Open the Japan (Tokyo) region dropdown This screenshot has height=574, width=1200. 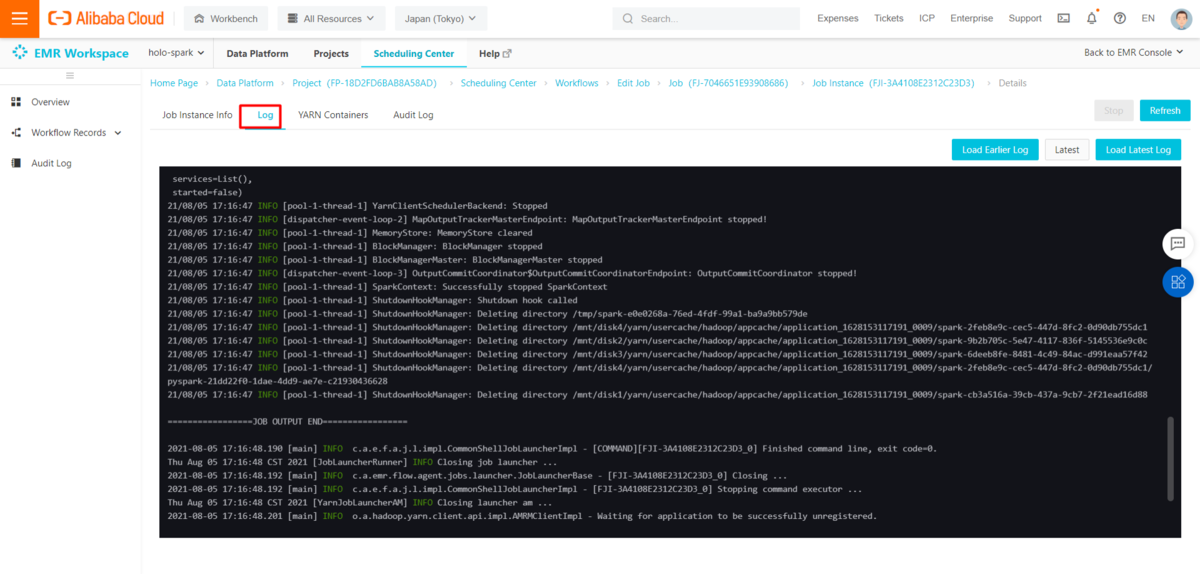click(440, 18)
